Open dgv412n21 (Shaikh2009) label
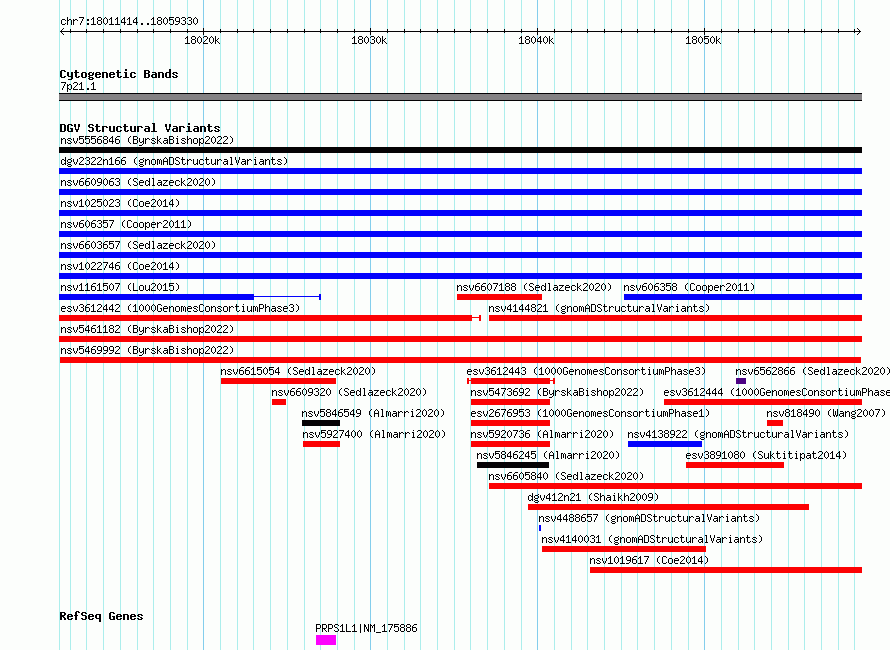 pyautogui.click(x=593, y=497)
